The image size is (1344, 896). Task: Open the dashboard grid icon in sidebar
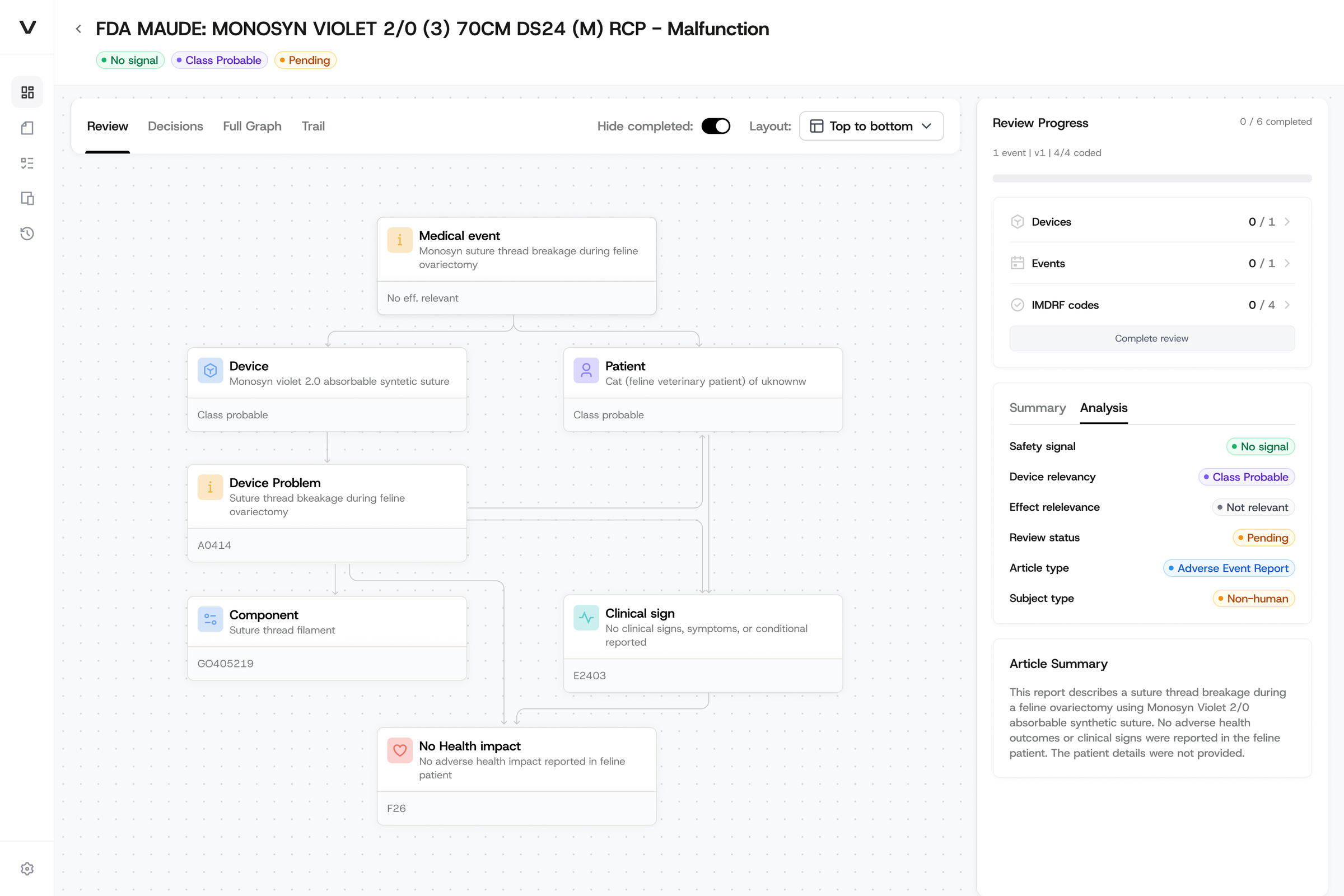(x=27, y=92)
